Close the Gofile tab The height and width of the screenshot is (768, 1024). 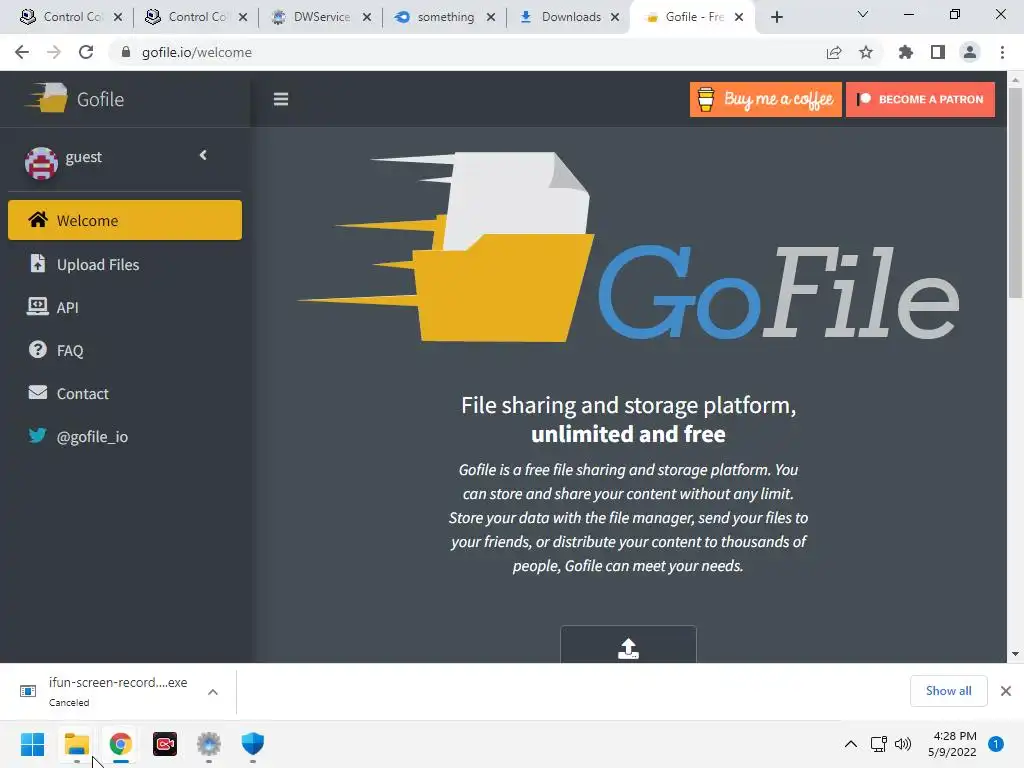[x=739, y=17]
